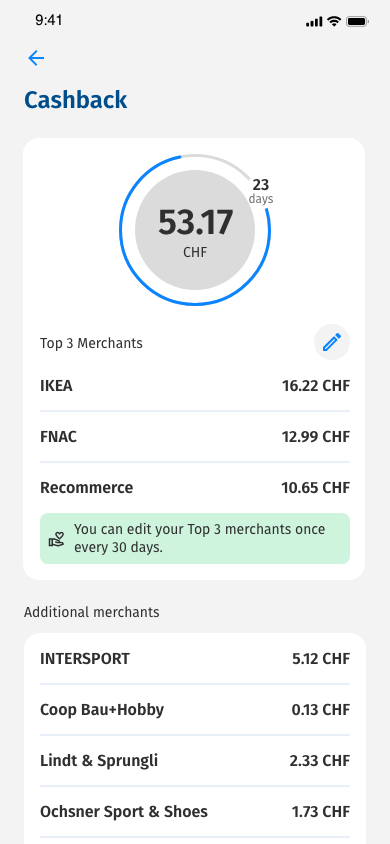The image size is (390, 844).
Task: Tap the 16.22 CHF amount for IKEA
Action: click(x=316, y=386)
